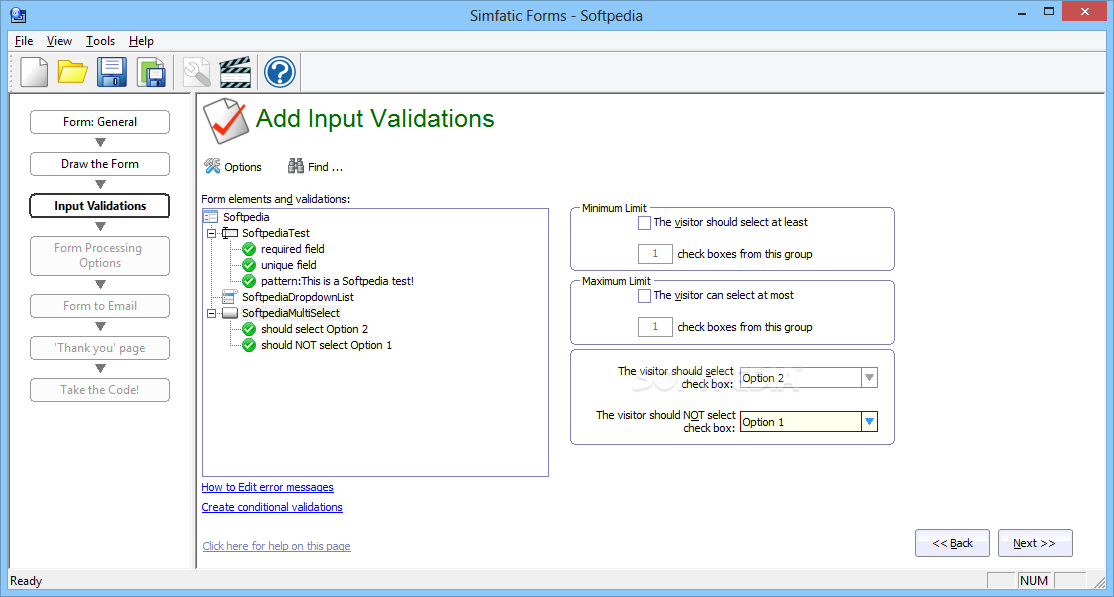Select 'should select Option 2' row

(x=314, y=329)
